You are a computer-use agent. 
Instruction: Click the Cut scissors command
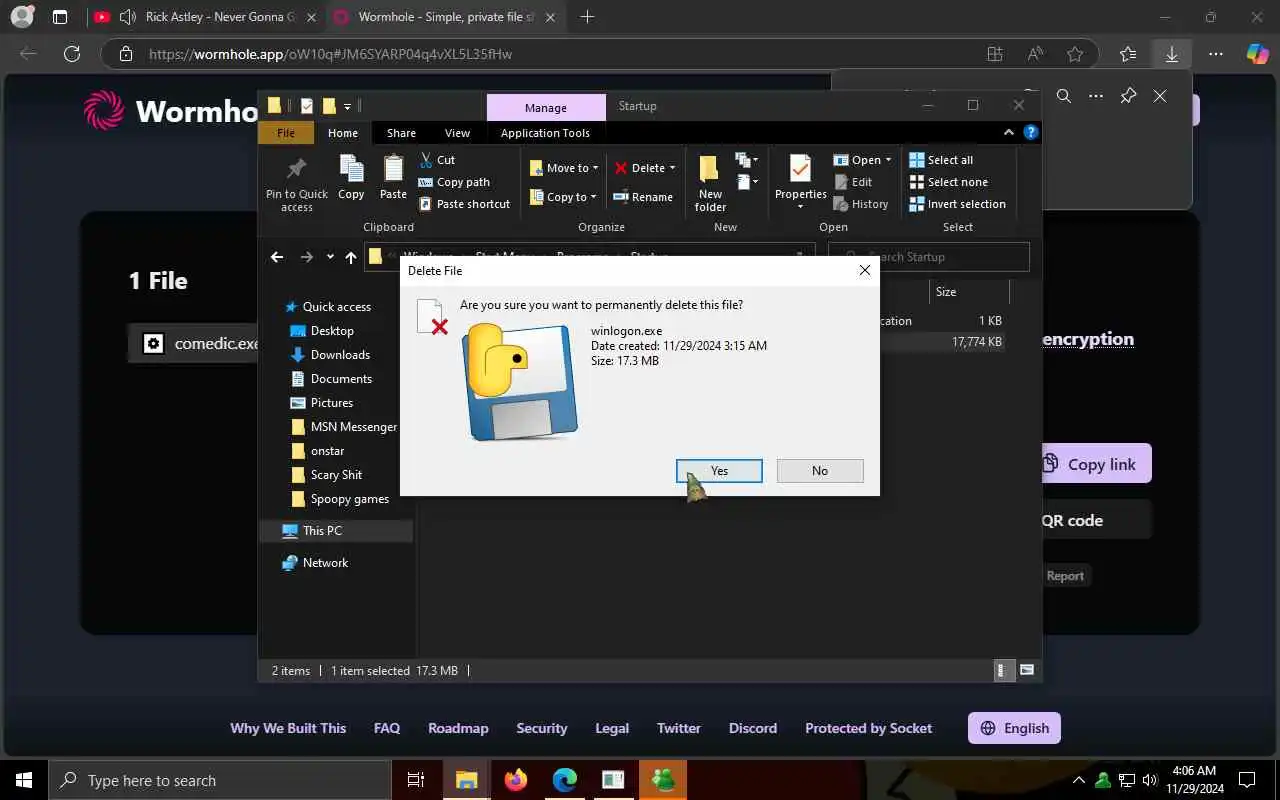pyautogui.click(x=437, y=160)
